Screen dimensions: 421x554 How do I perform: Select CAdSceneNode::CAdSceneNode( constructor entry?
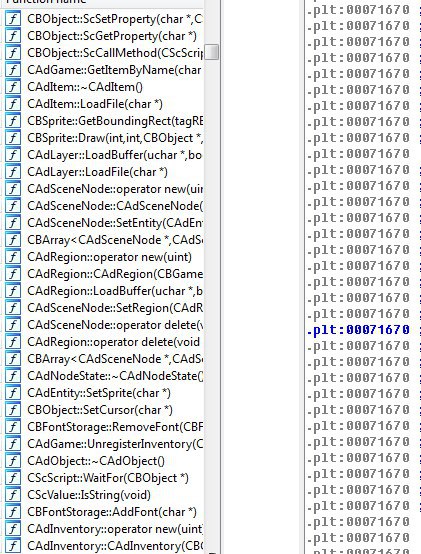click(x=115, y=206)
